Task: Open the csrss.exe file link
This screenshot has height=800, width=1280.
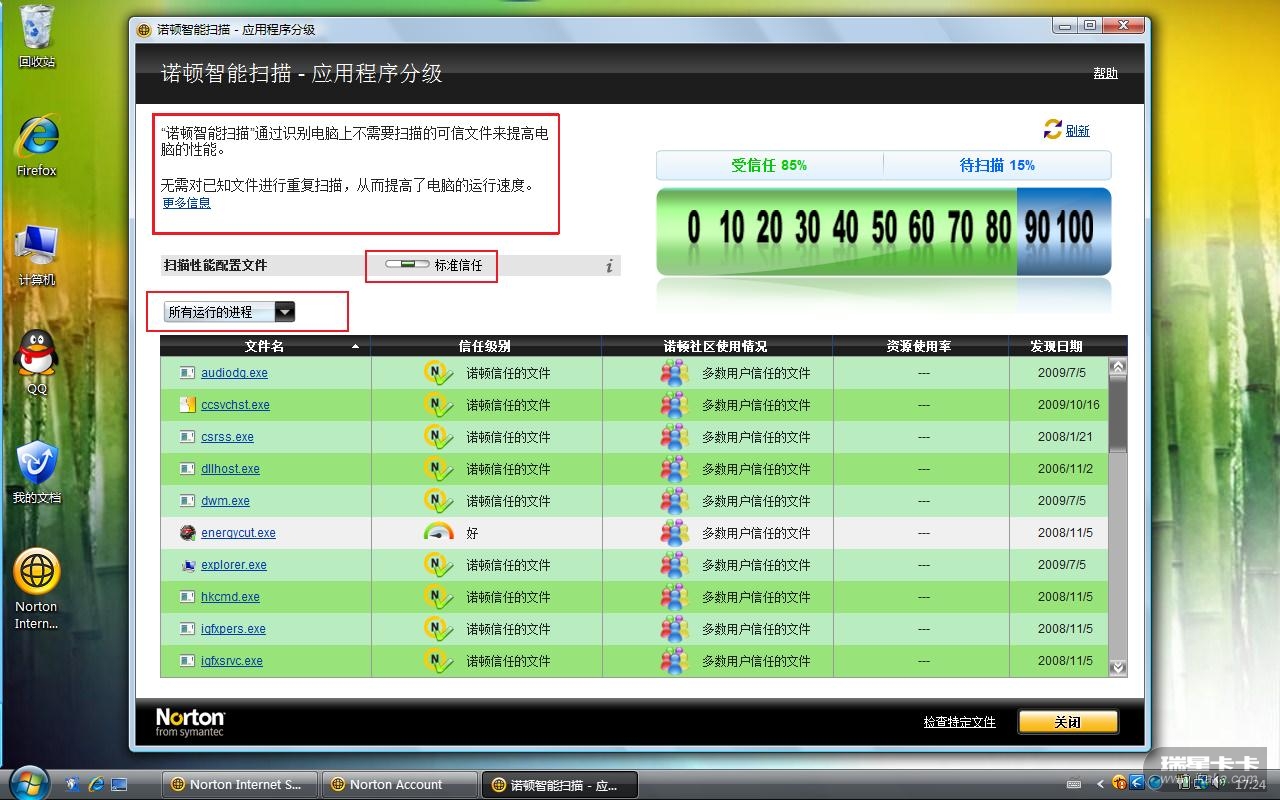Action: coord(227,437)
